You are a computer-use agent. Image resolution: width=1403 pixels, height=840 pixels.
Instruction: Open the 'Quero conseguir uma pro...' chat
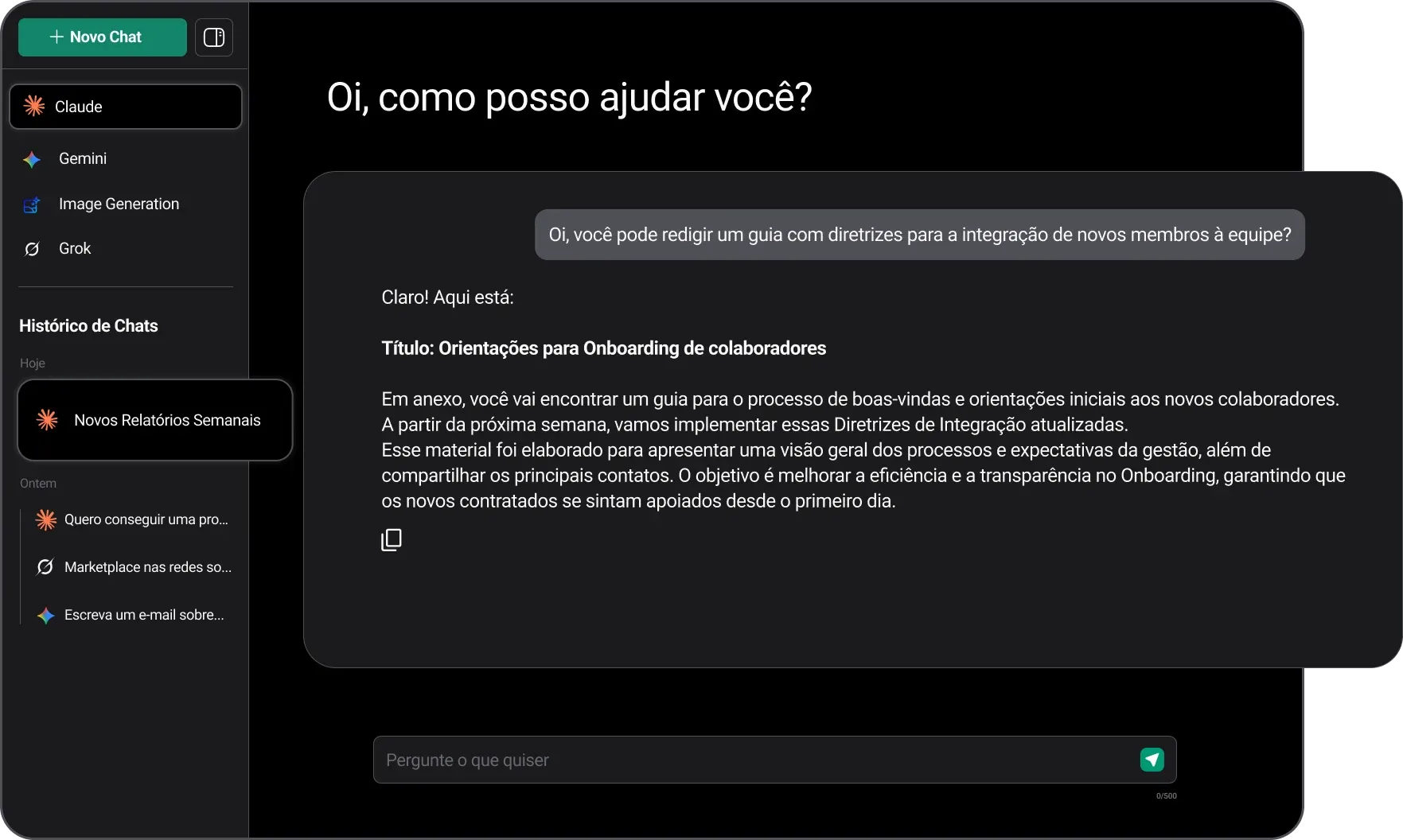(x=133, y=519)
